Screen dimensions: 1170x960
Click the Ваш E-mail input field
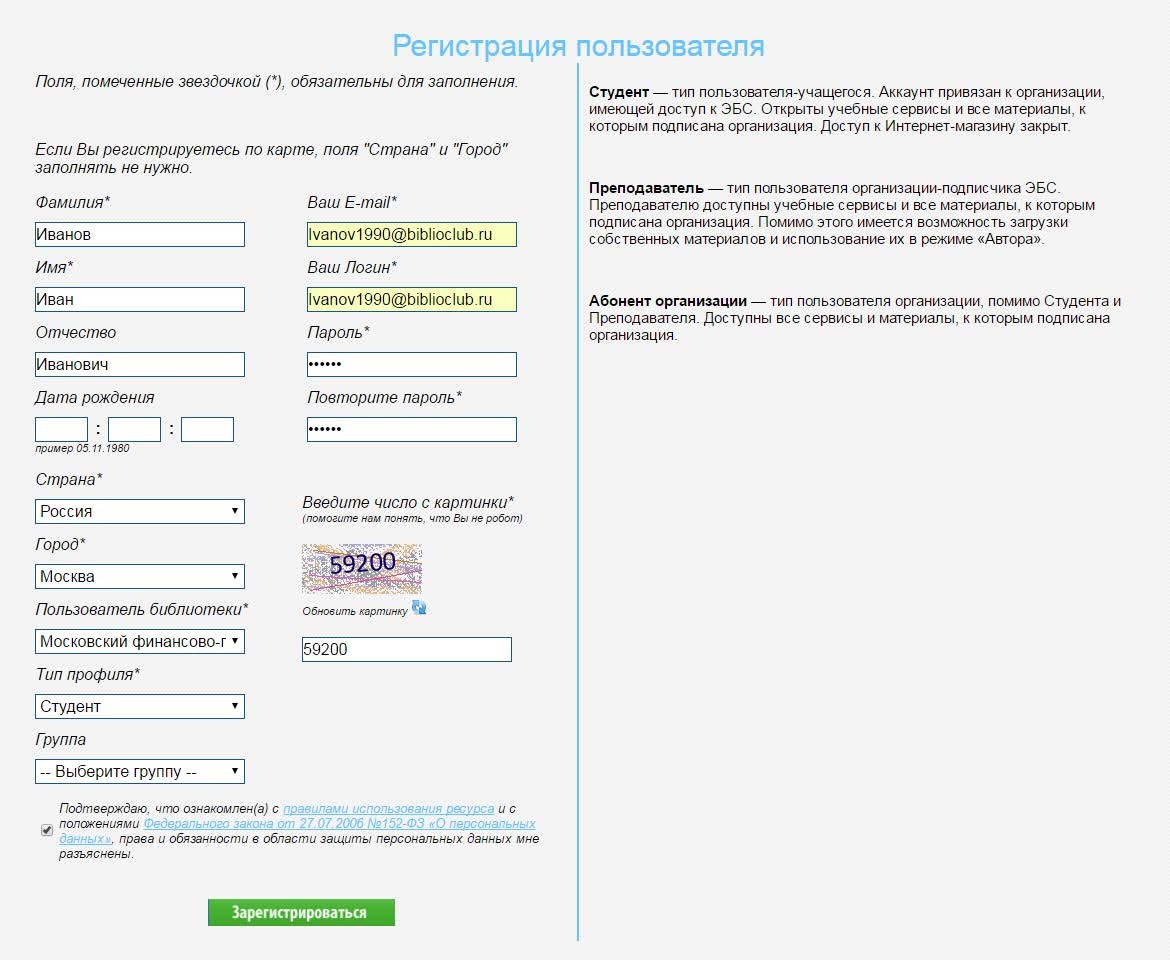pos(411,234)
